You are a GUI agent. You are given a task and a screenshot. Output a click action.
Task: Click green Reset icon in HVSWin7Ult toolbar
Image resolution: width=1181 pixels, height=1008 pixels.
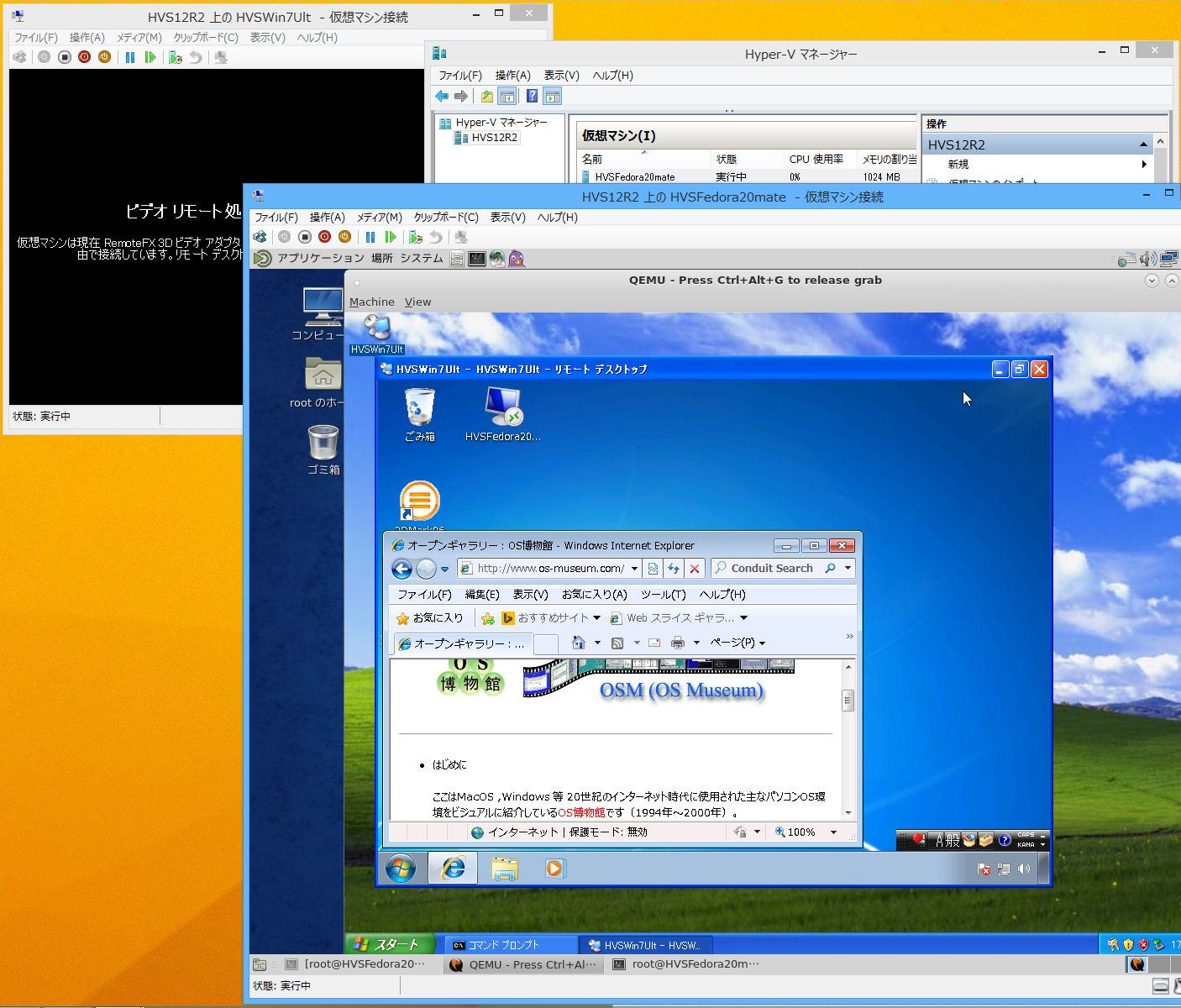tap(150, 57)
